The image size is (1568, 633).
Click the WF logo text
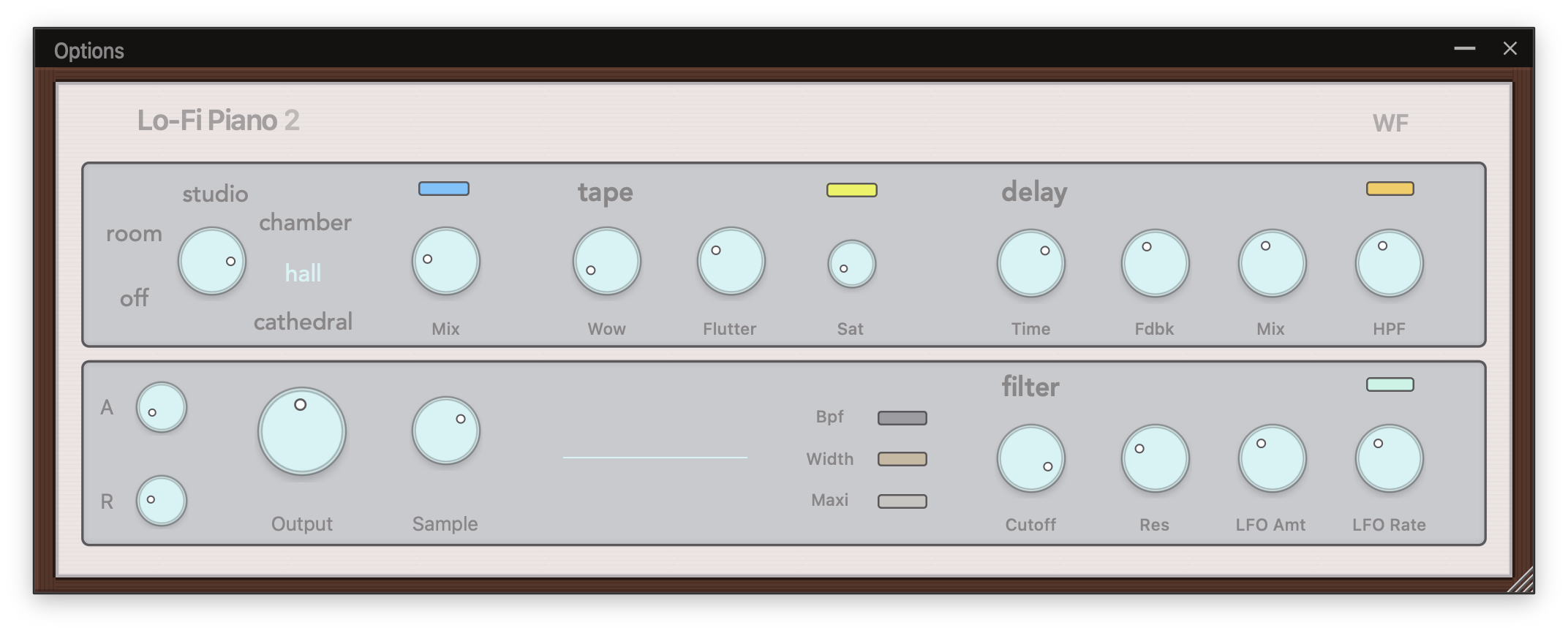coord(1390,123)
